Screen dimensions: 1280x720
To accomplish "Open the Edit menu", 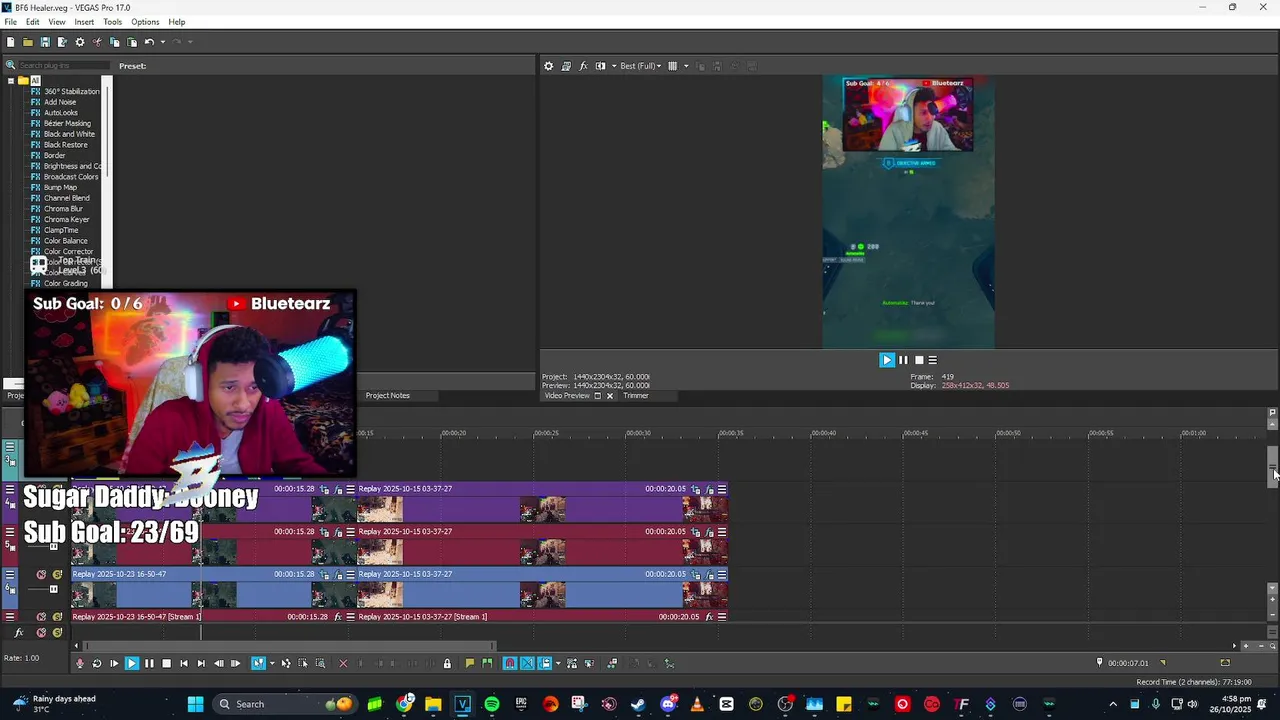I will pyautogui.click(x=33, y=22).
